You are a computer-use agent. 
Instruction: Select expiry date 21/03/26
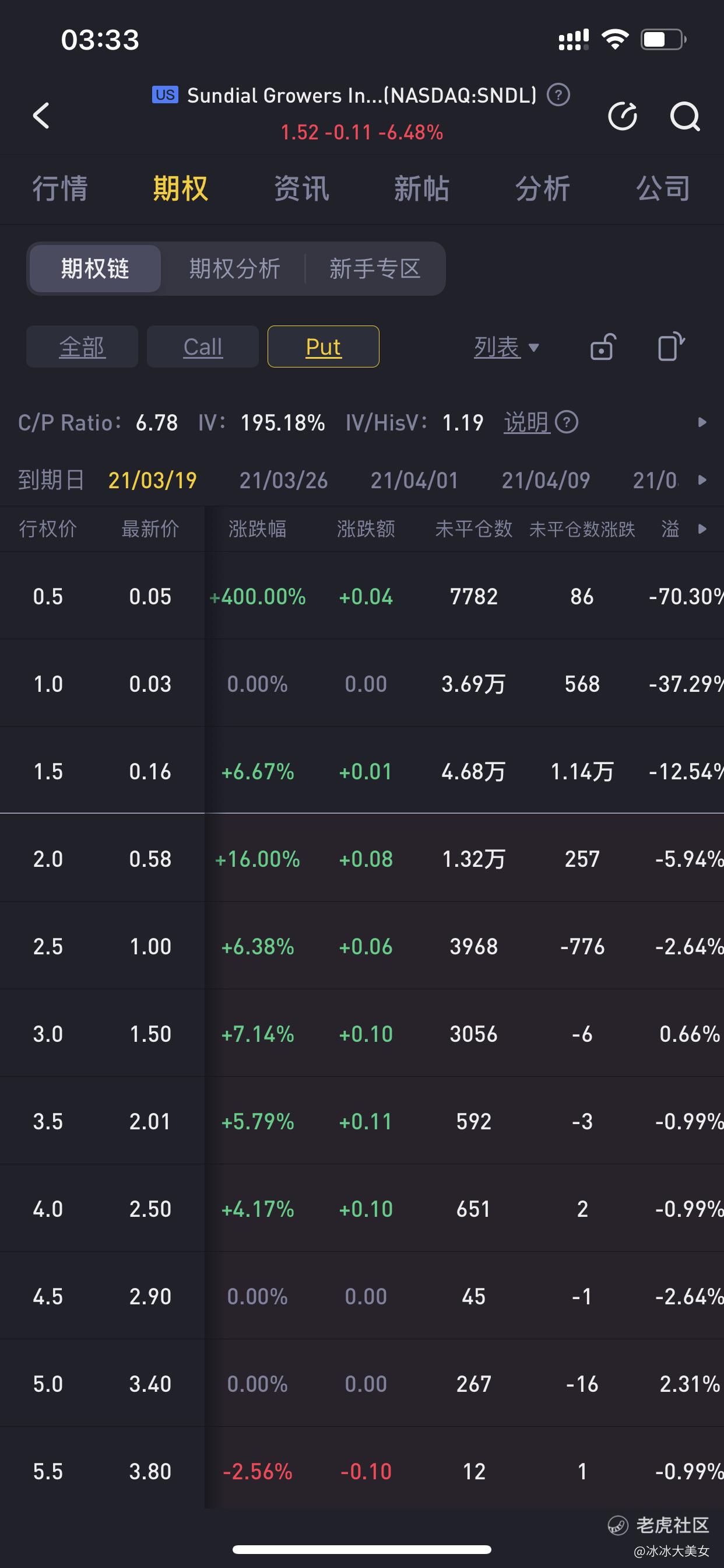(x=283, y=480)
